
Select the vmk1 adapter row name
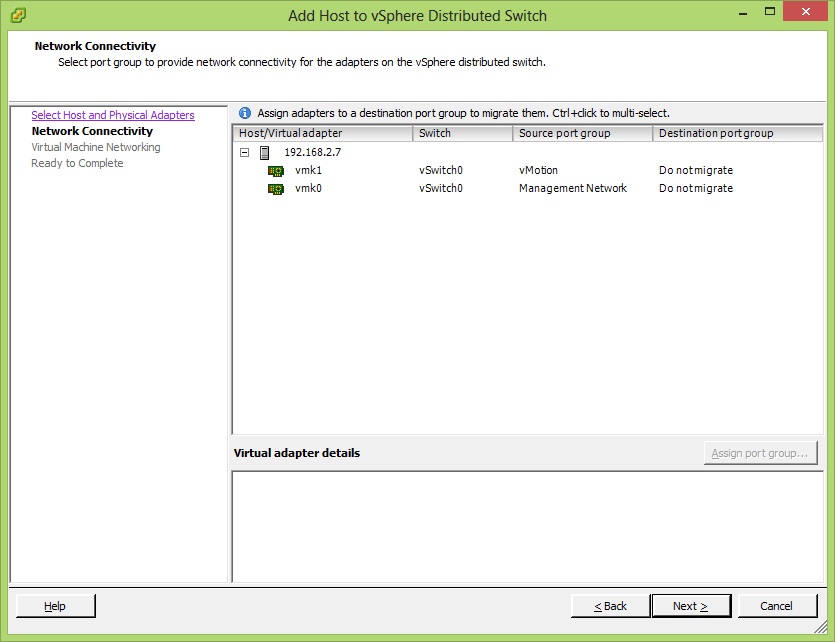(x=308, y=171)
